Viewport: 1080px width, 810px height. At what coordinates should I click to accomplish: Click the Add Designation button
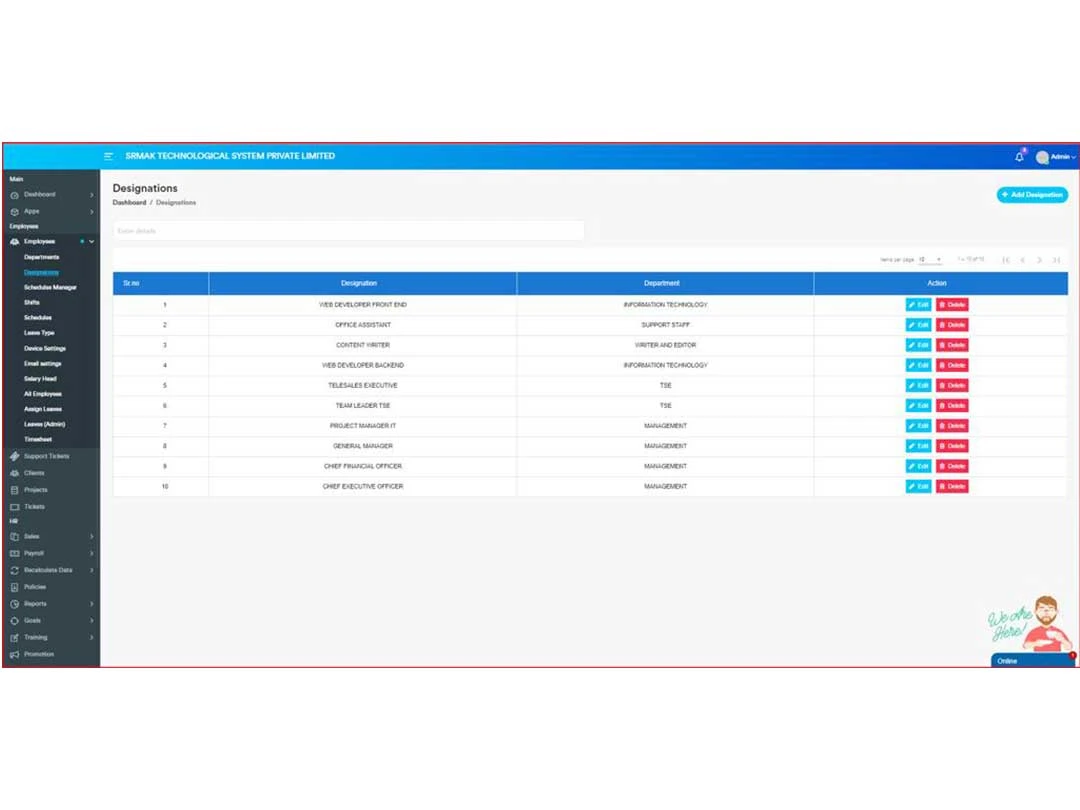[1032, 195]
